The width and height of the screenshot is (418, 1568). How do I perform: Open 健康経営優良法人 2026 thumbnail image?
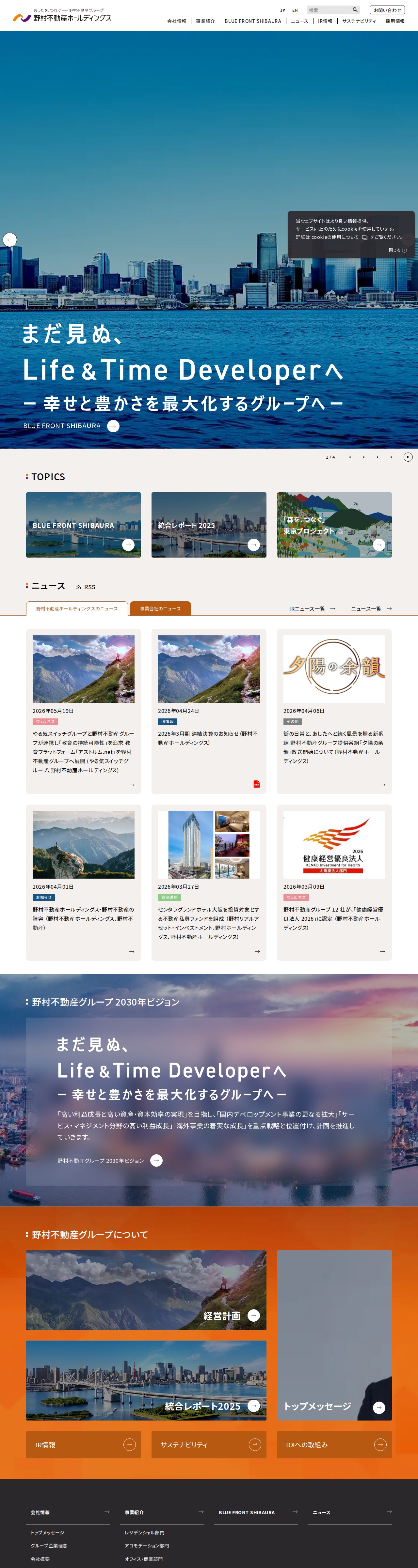click(334, 845)
